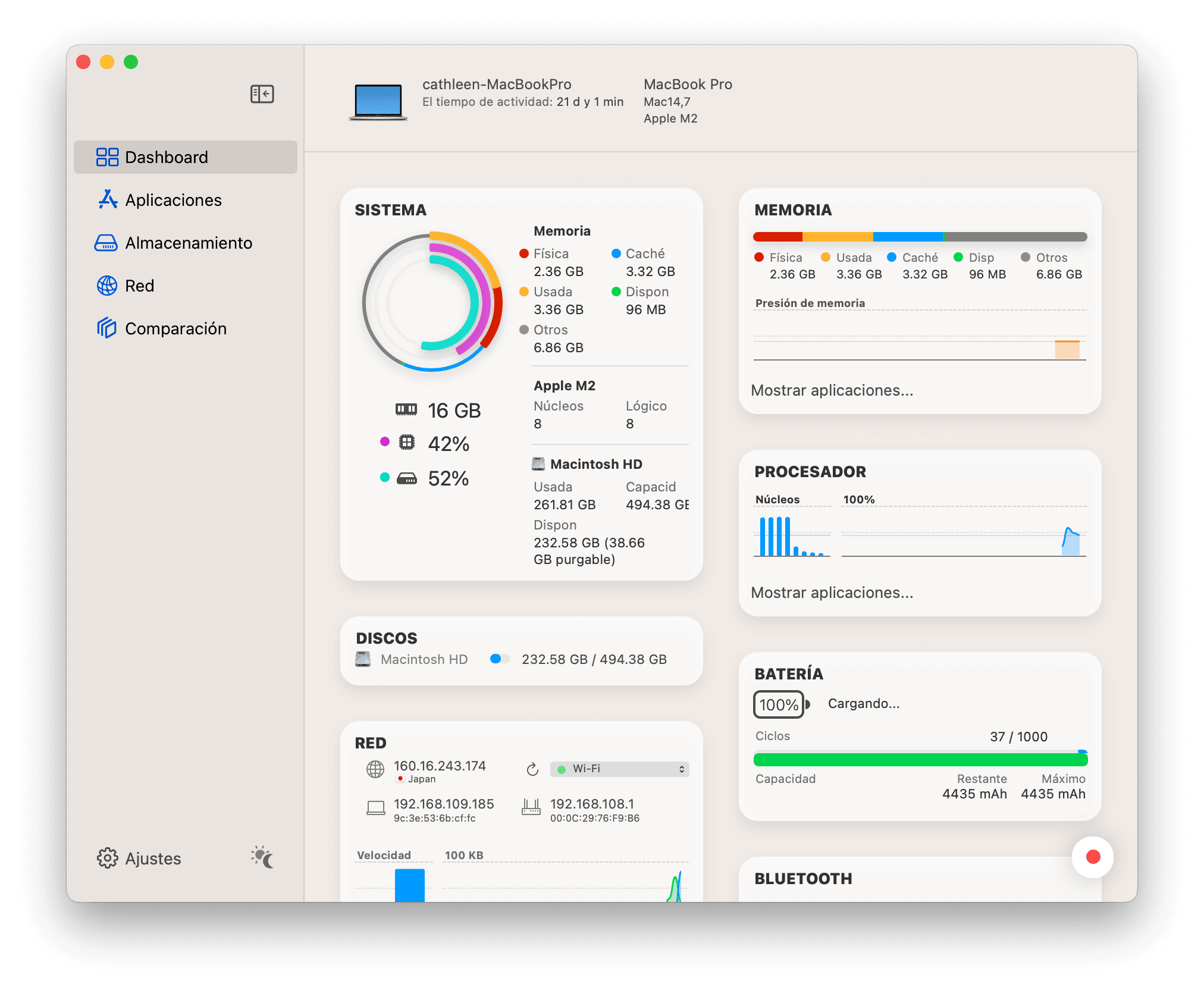Click the Dashboard grid icon
Screen dimensions: 1204x990
(x=107, y=157)
